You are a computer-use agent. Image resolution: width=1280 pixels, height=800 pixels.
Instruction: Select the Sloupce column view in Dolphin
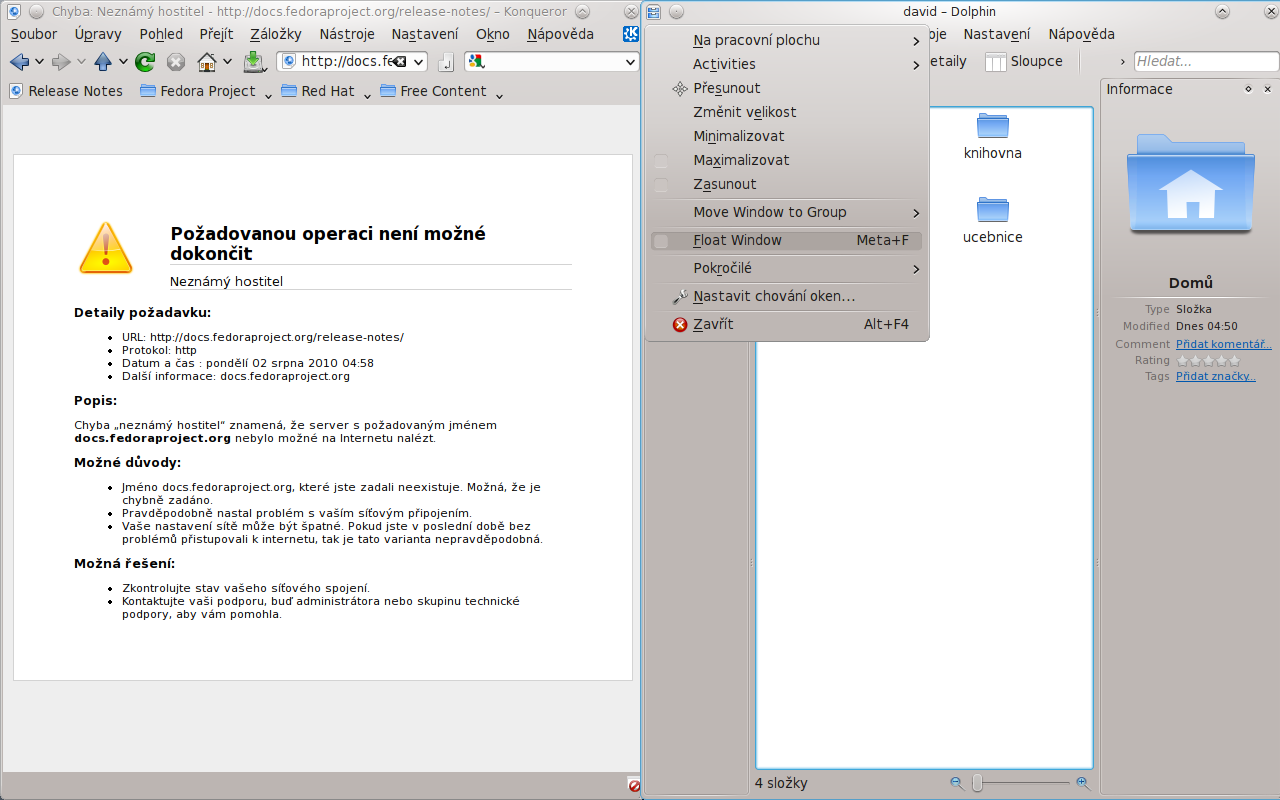[x=1024, y=61]
